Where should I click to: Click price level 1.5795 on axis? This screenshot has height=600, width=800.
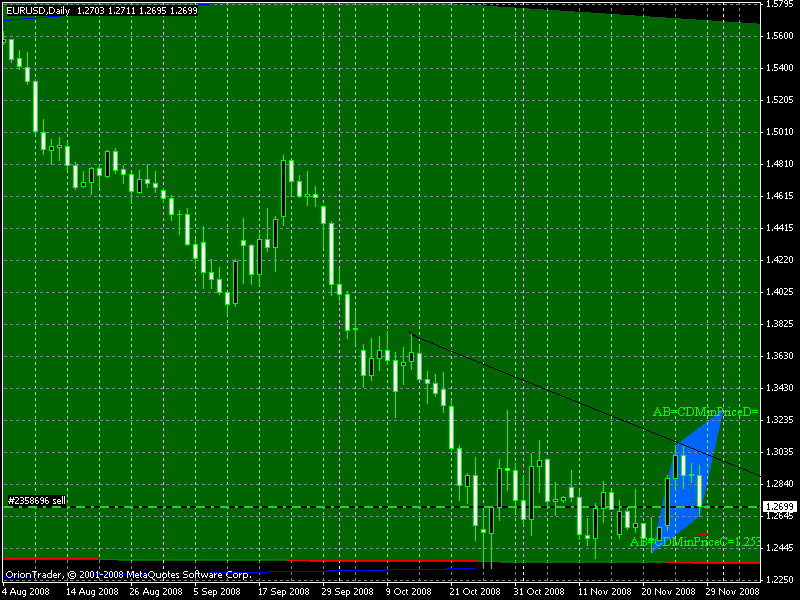[780, 4]
